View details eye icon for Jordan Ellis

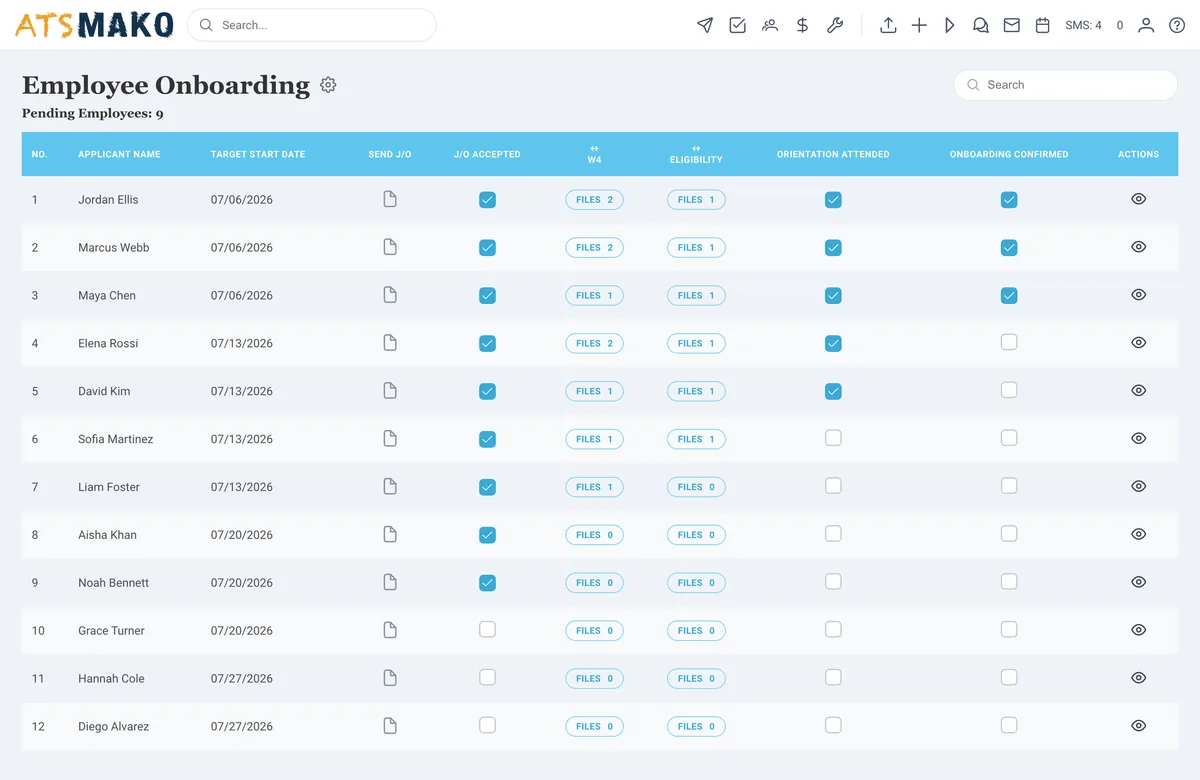tap(1138, 199)
